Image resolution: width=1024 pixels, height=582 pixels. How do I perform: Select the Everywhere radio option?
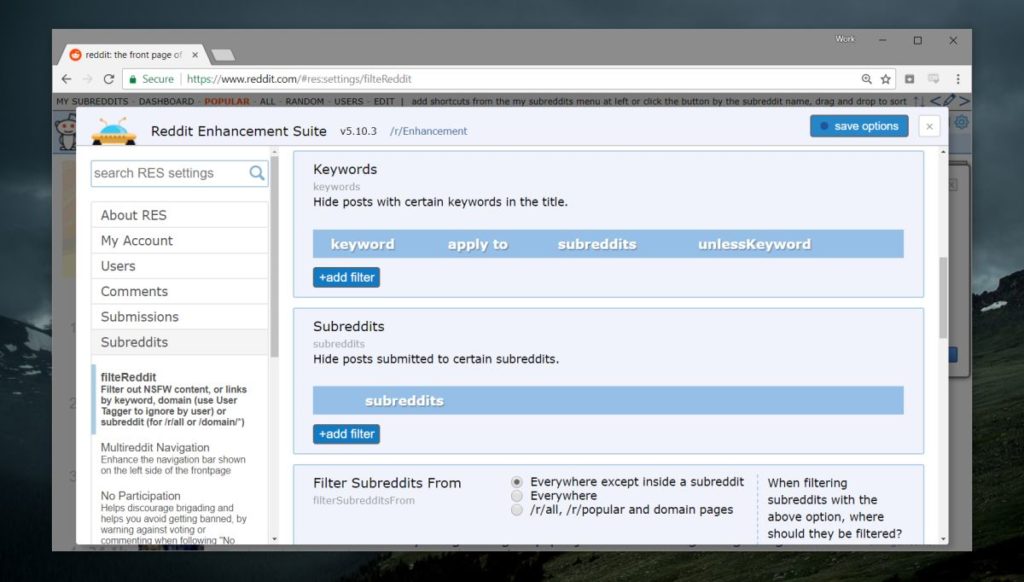click(x=517, y=496)
